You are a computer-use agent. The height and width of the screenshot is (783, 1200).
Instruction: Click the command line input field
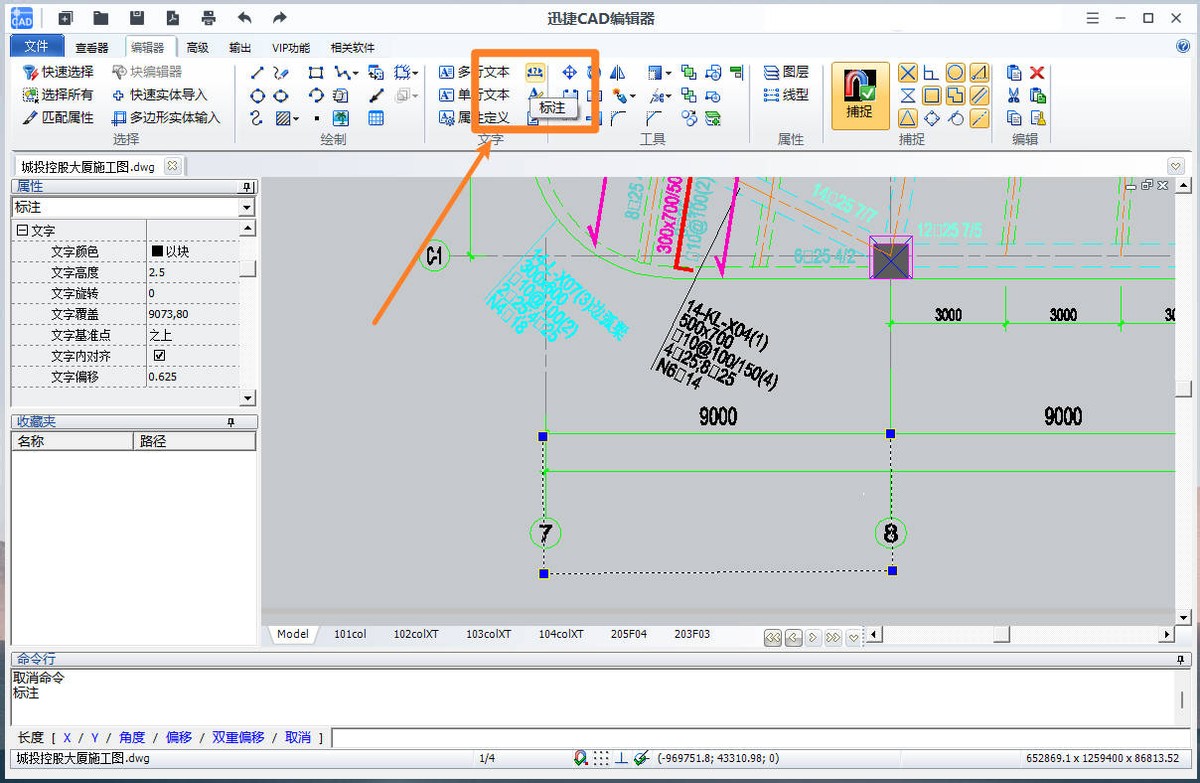coord(760,738)
